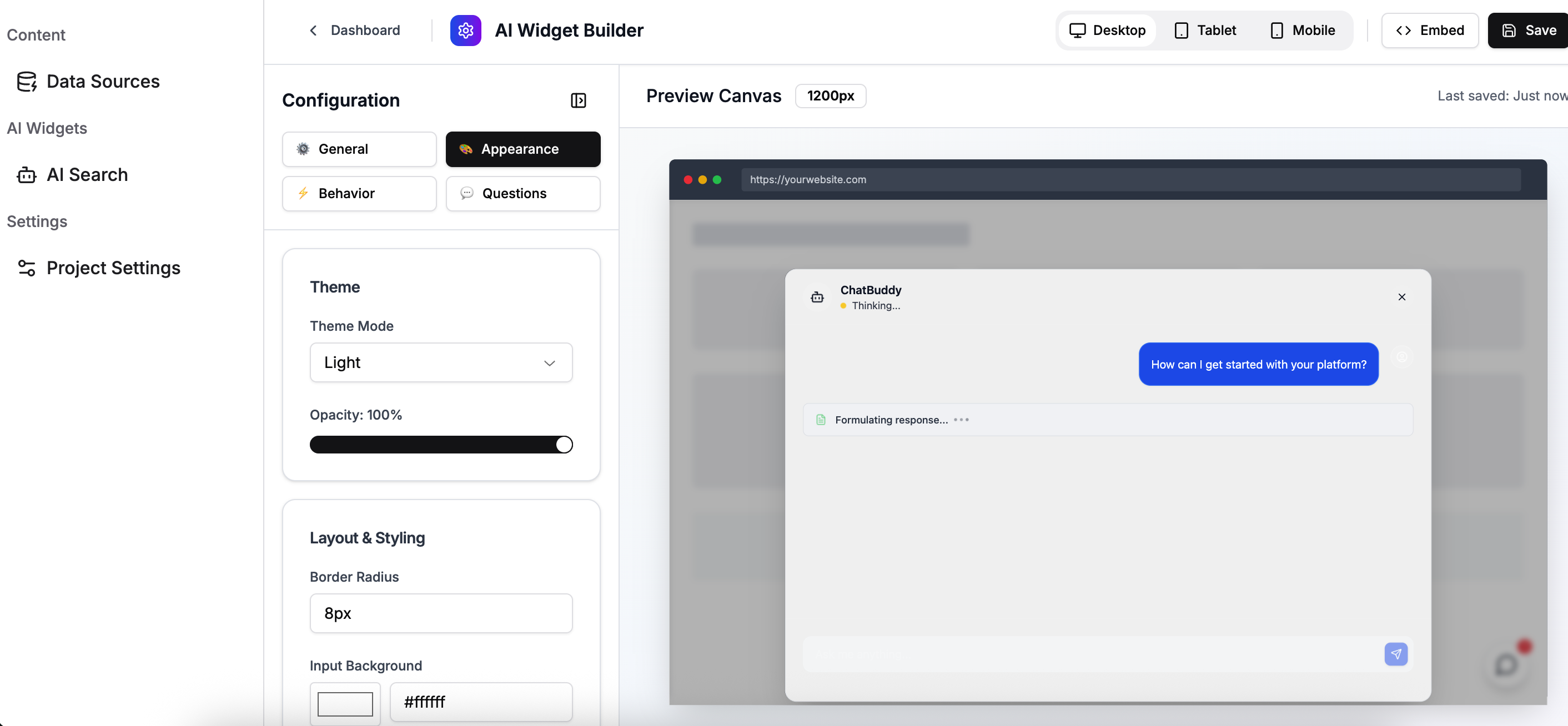Go back to Dashboard via chevron
Image resolution: width=1568 pixels, height=726 pixels.
(314, 31)
